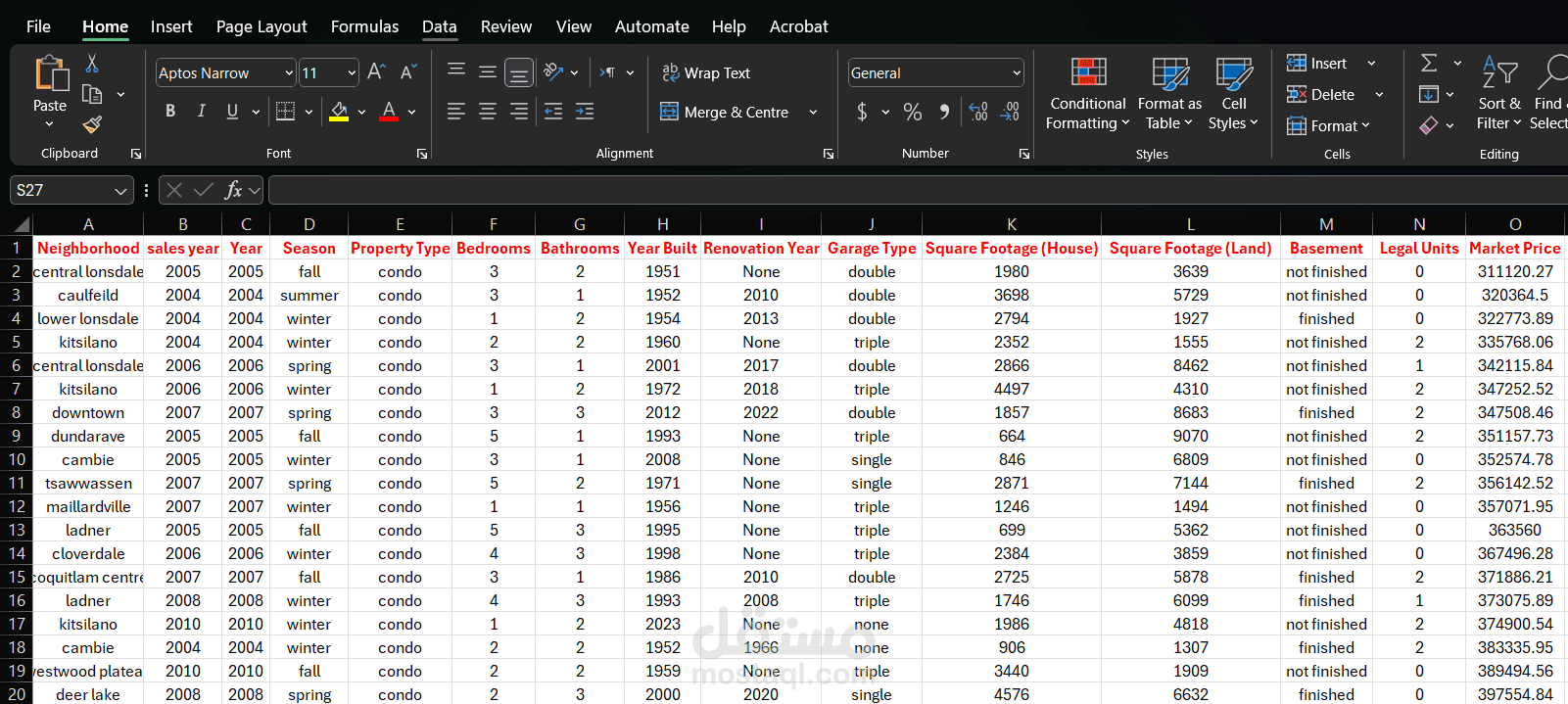Viewport: 1568px width, 704px height.
Task: Open Conditional Formatting menu
Action: pyautogui.click(x=1087, y=94)
